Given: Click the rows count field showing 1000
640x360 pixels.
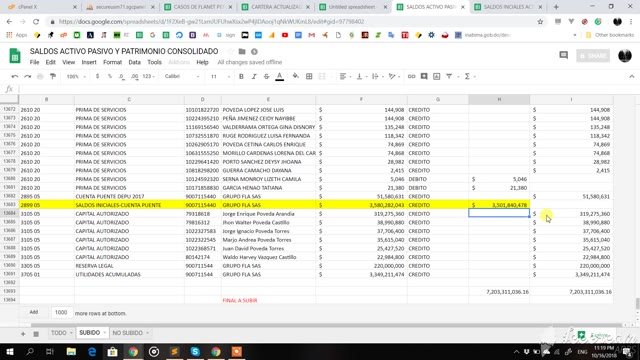Looking at the screenshot, I should (61, 313).
